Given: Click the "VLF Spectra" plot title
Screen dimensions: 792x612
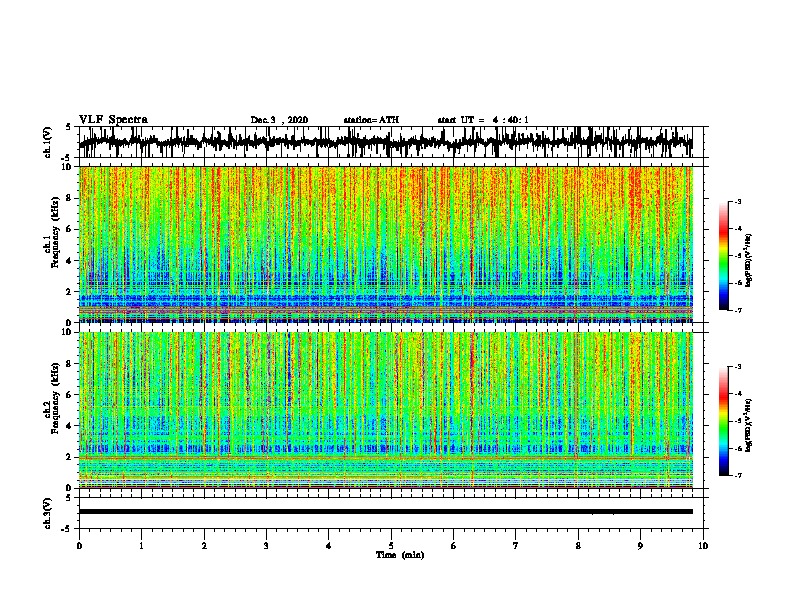Looking at the screenshot, I should (114, 120).
